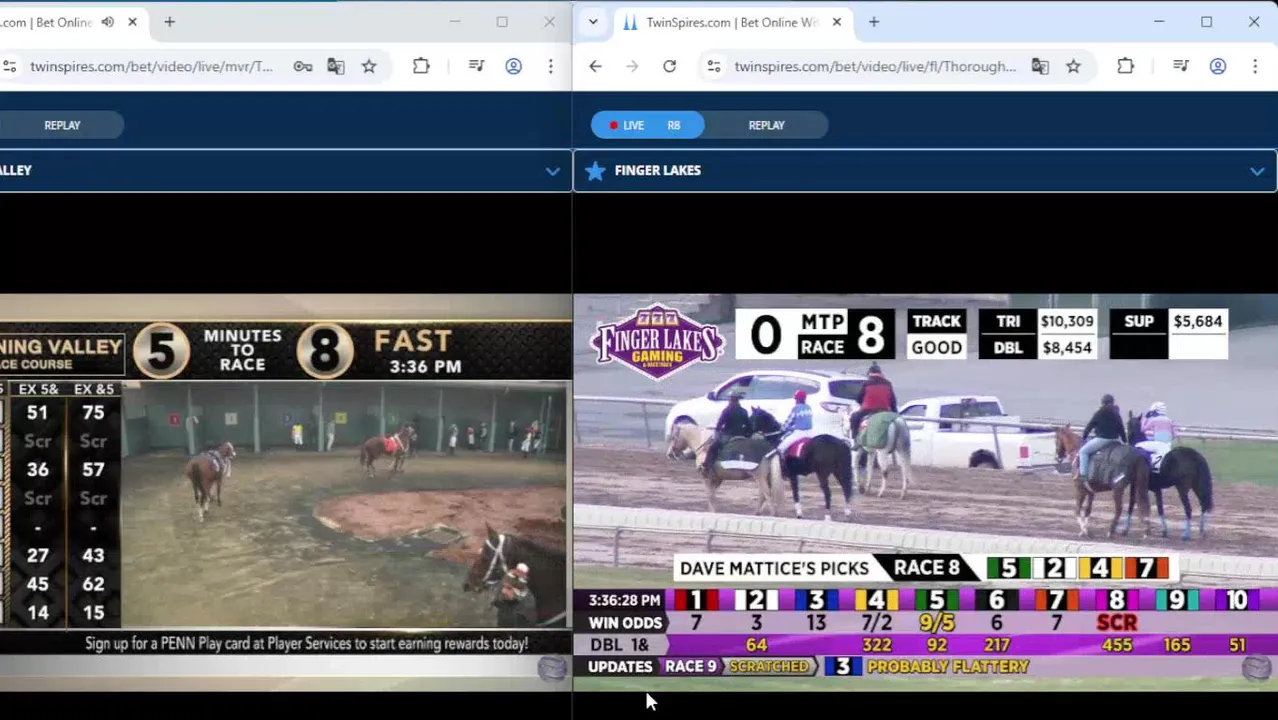
Task: Close the TwinSpires.com tab in right window
Action: point(837,22)
